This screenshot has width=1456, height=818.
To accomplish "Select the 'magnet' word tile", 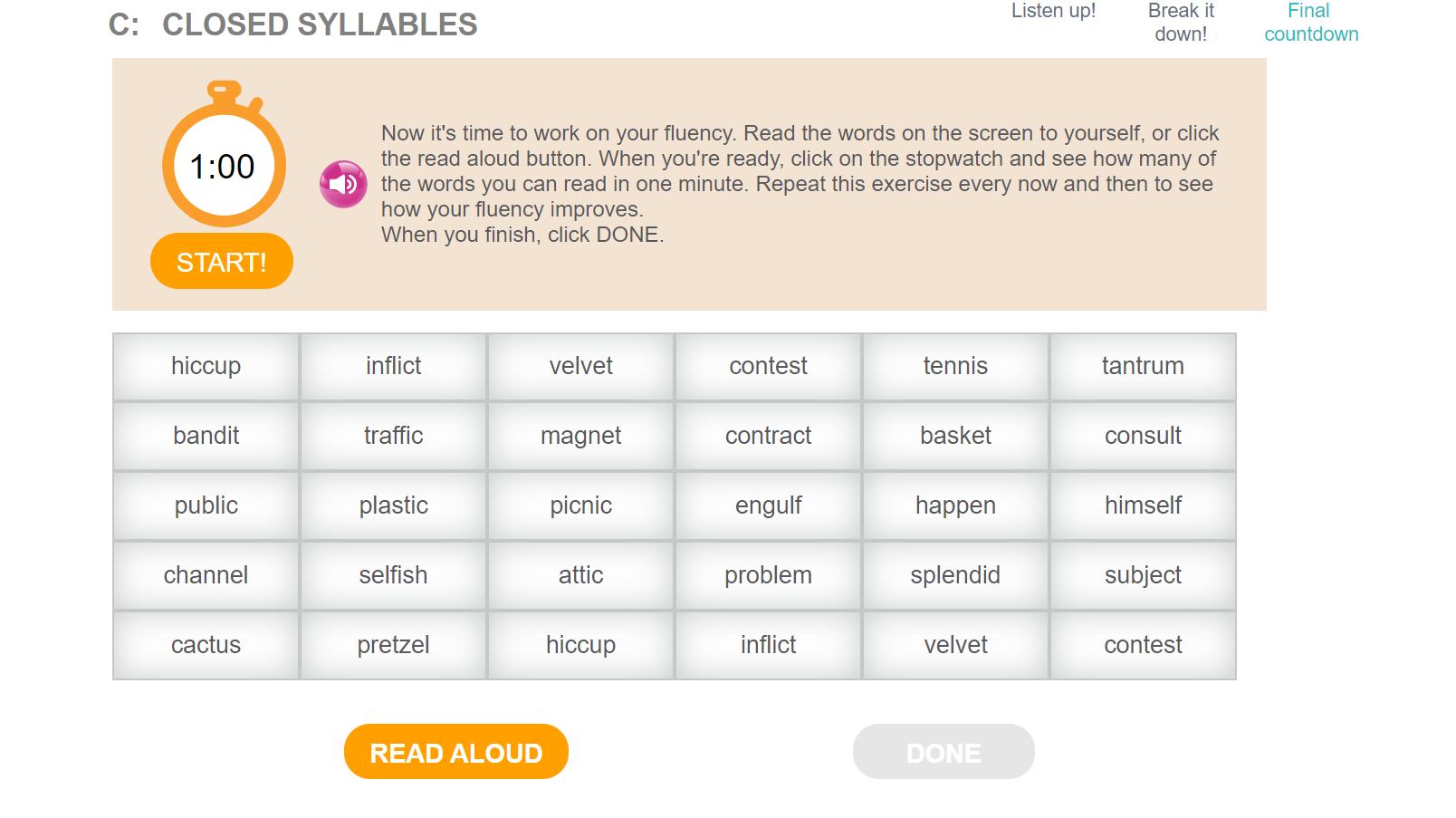I will pyautogui.click(x=580, y=437).
